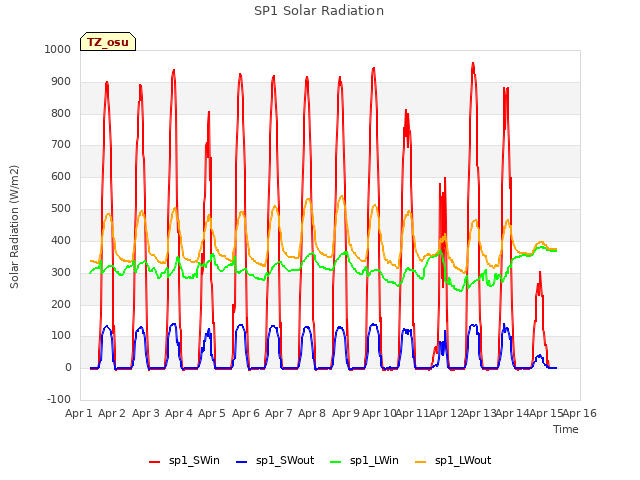
Task: Click the TZ_osu annotation label
Action: click(x=108, y=42)
